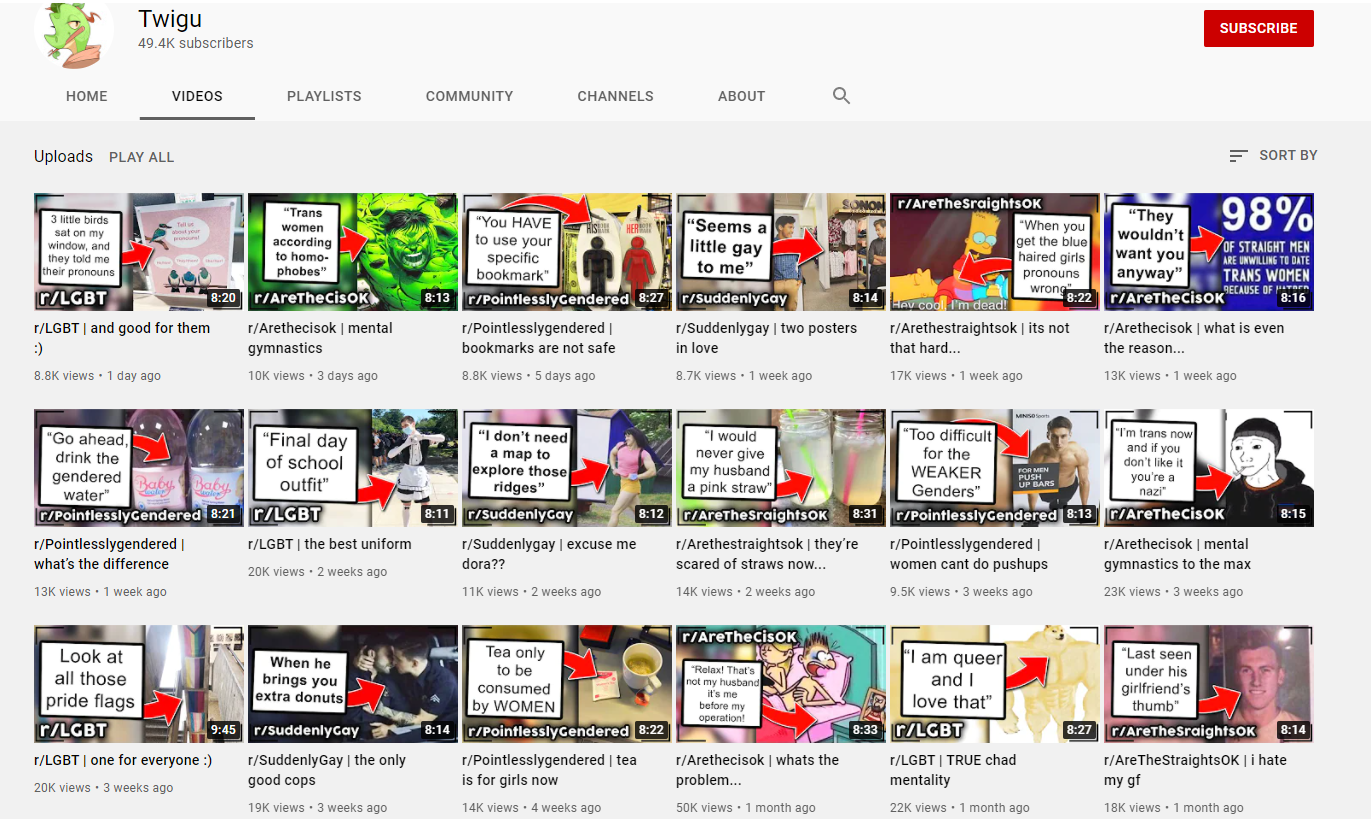The height and width of the screenshot is (819, 1371).
Task: Switch to the Home tab
Action: (x=87, y=96)
